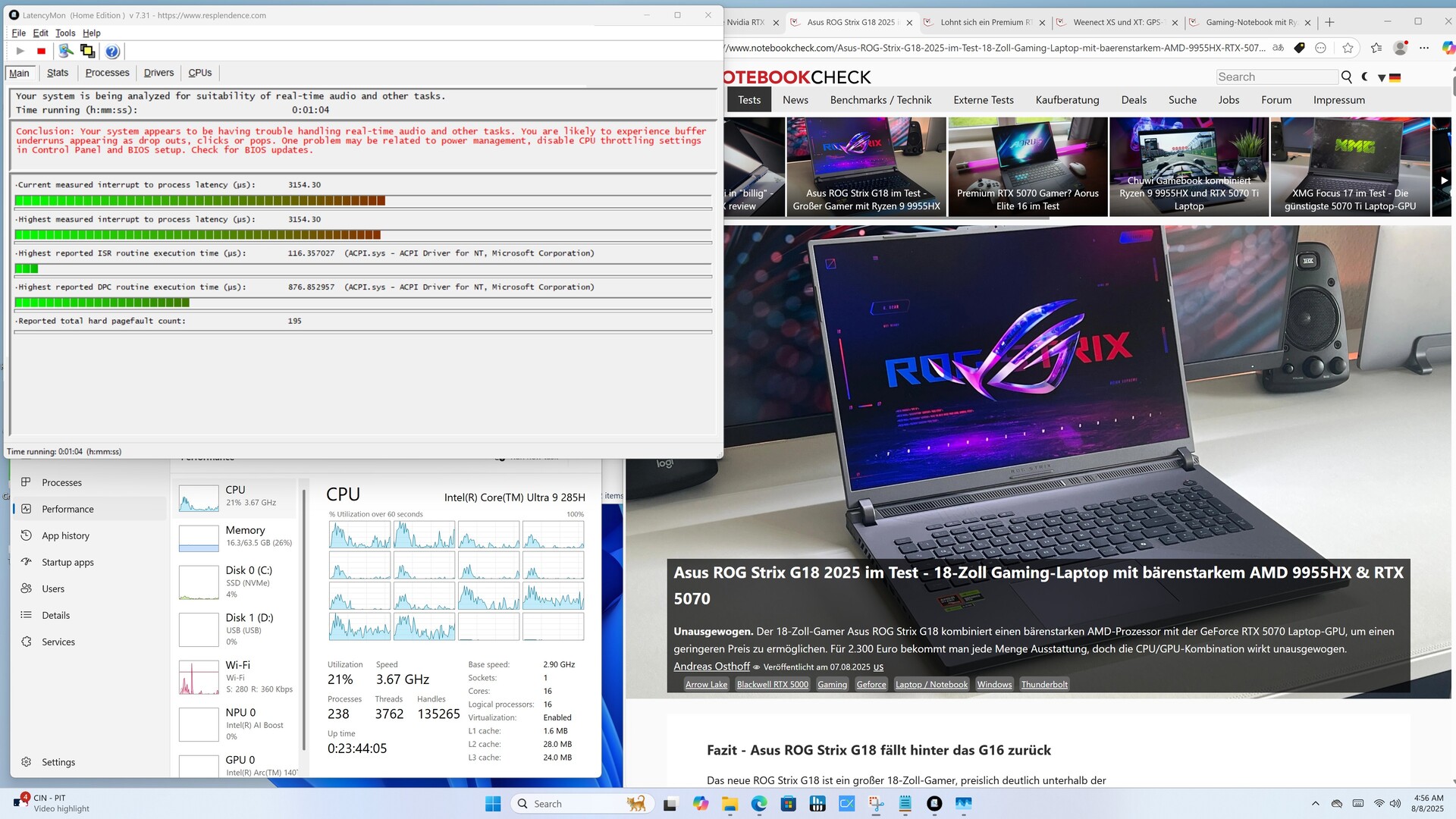The image size is (1456, 819).
Task: Open the Edge favorites list icon
Action: (x=1376, y=48)
